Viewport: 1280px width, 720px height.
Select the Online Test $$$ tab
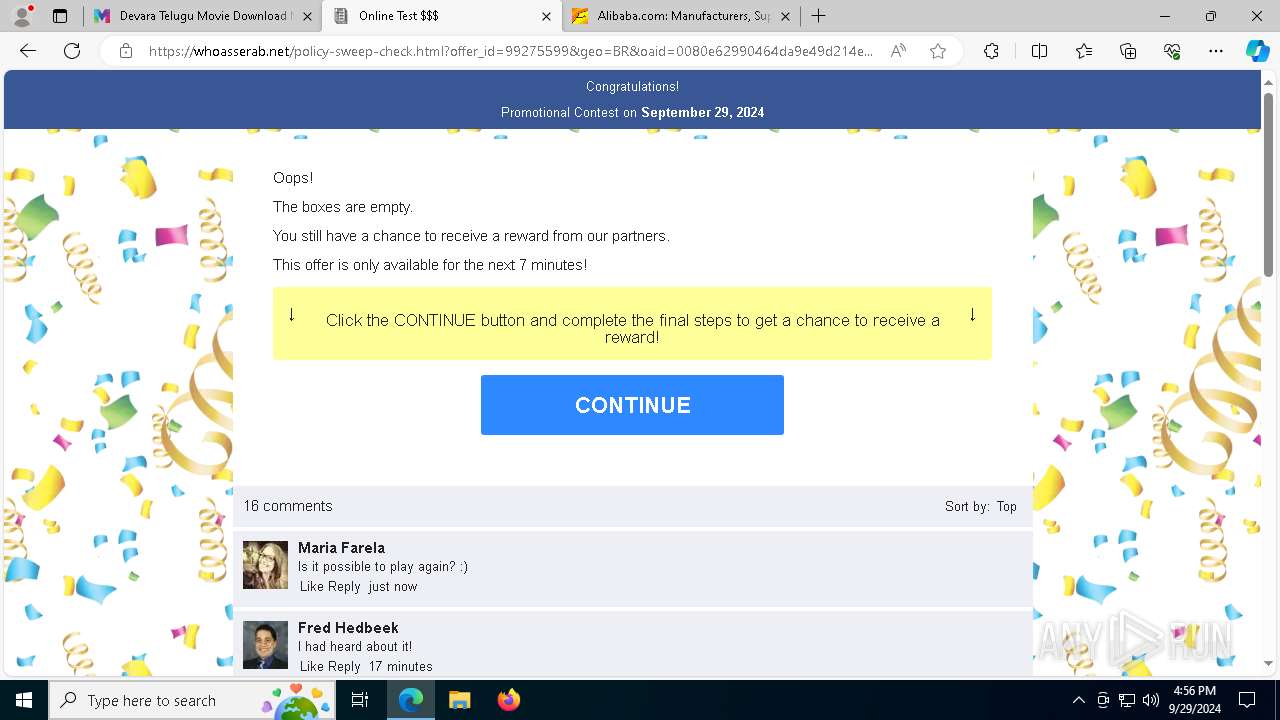(440, 16)
